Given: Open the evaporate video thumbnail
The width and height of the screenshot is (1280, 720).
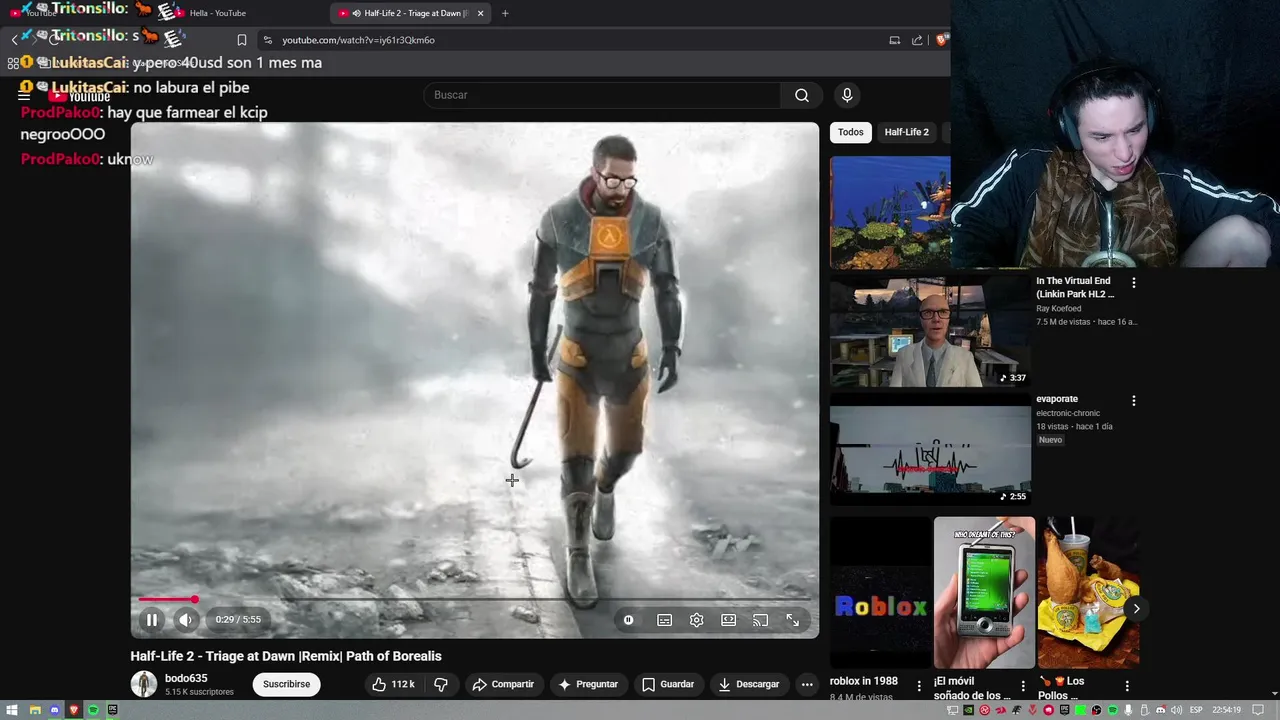Looking at the screenshot, I should (930, 449).
